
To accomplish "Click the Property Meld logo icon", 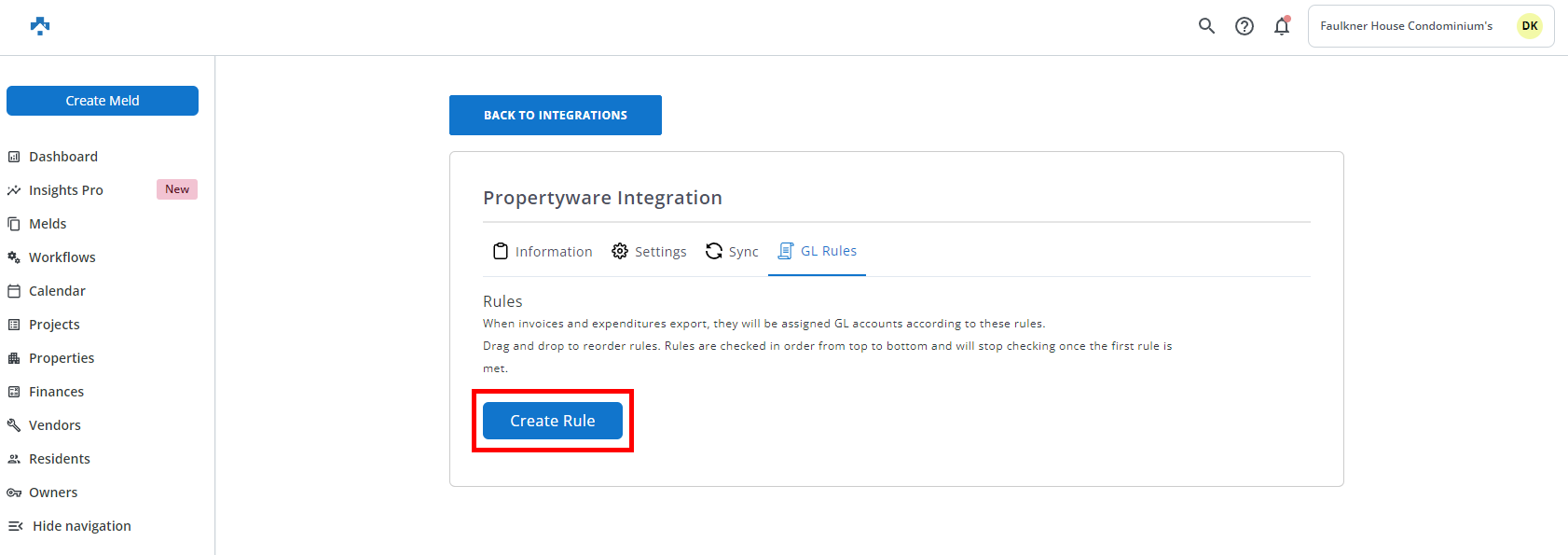I will (x=40, y=26).
